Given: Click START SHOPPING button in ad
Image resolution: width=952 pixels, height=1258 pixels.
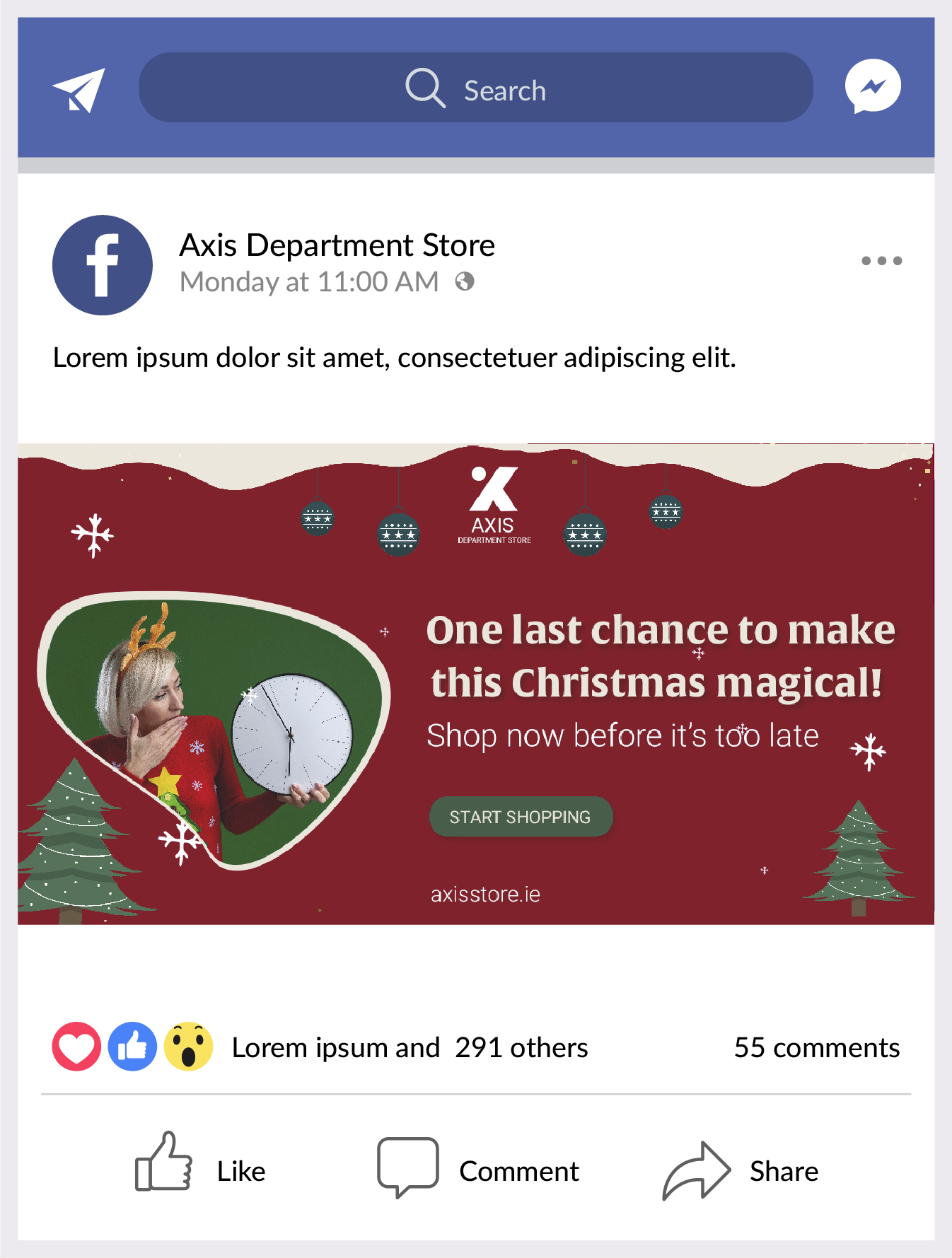Looking at the screenshot, I should [521, 817].
